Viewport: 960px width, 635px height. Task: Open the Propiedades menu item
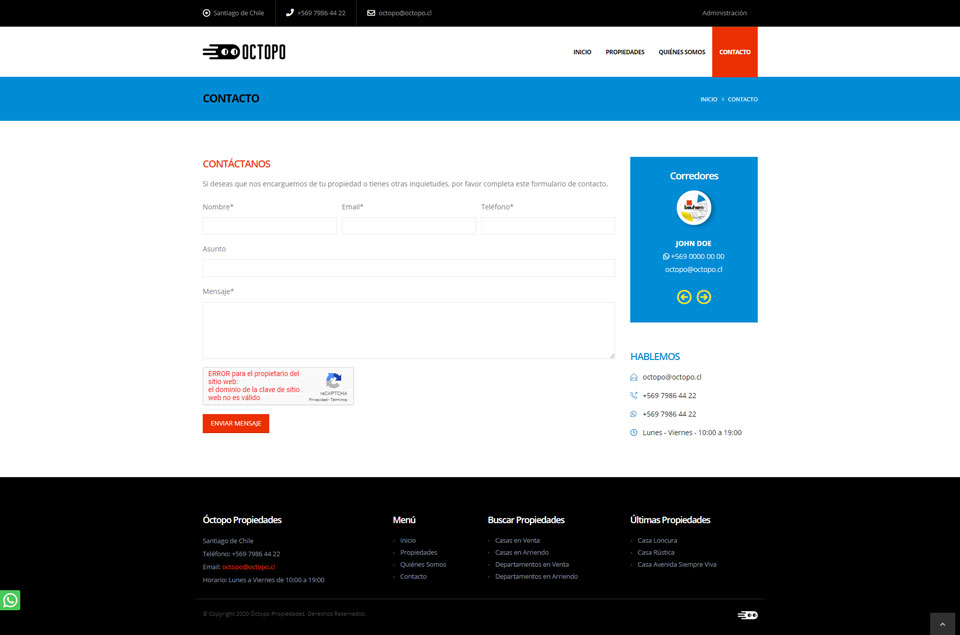[x=625, y=52]
